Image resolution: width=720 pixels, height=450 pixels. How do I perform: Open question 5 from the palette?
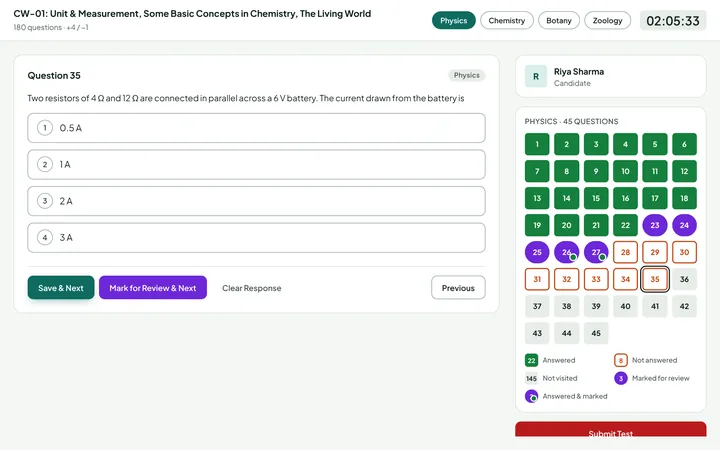655,144
